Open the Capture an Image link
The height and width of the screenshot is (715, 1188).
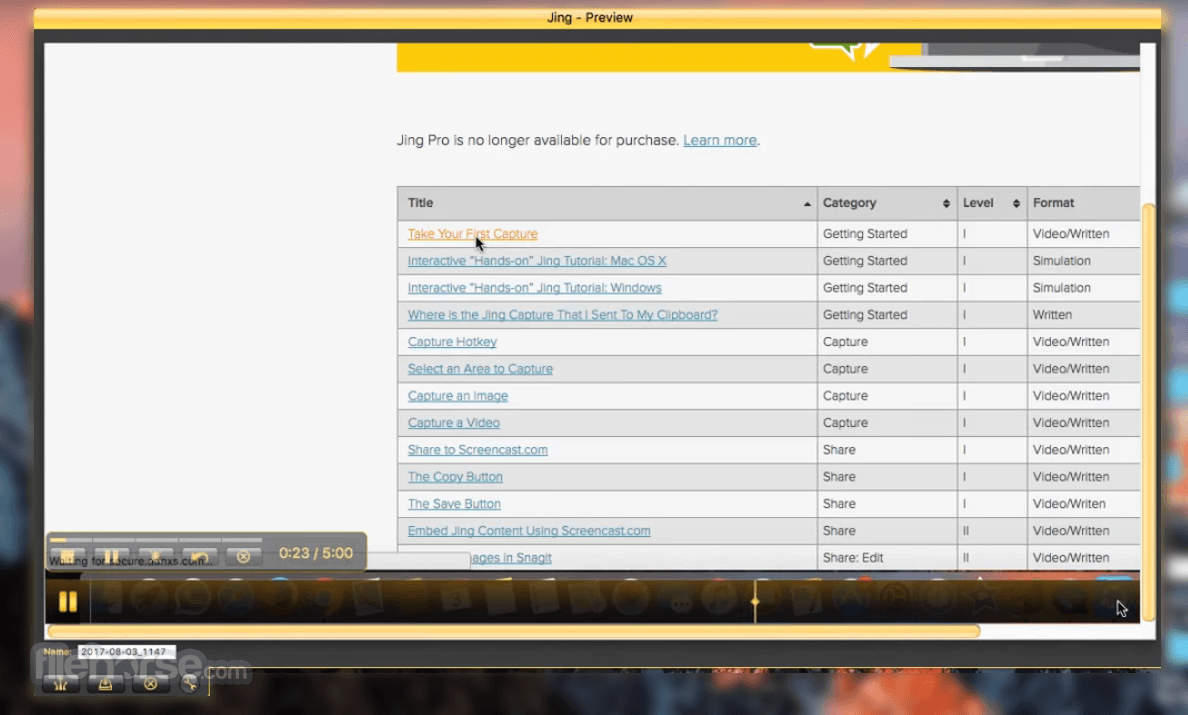tap(458, 395)
